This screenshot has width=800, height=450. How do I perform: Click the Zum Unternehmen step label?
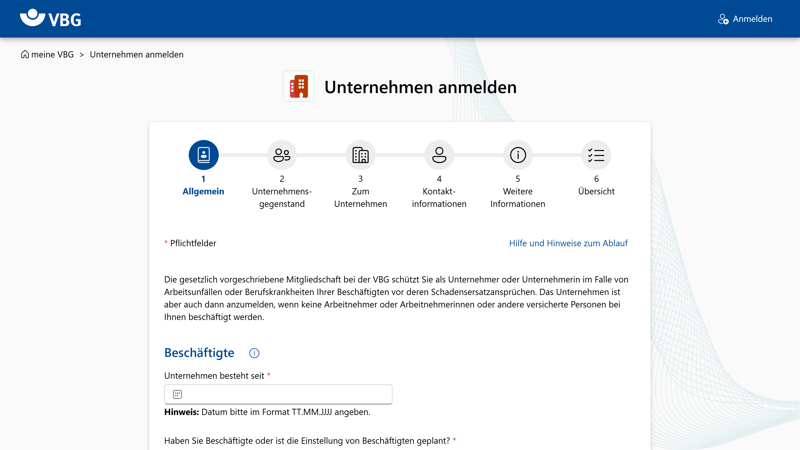pos(360,197)
